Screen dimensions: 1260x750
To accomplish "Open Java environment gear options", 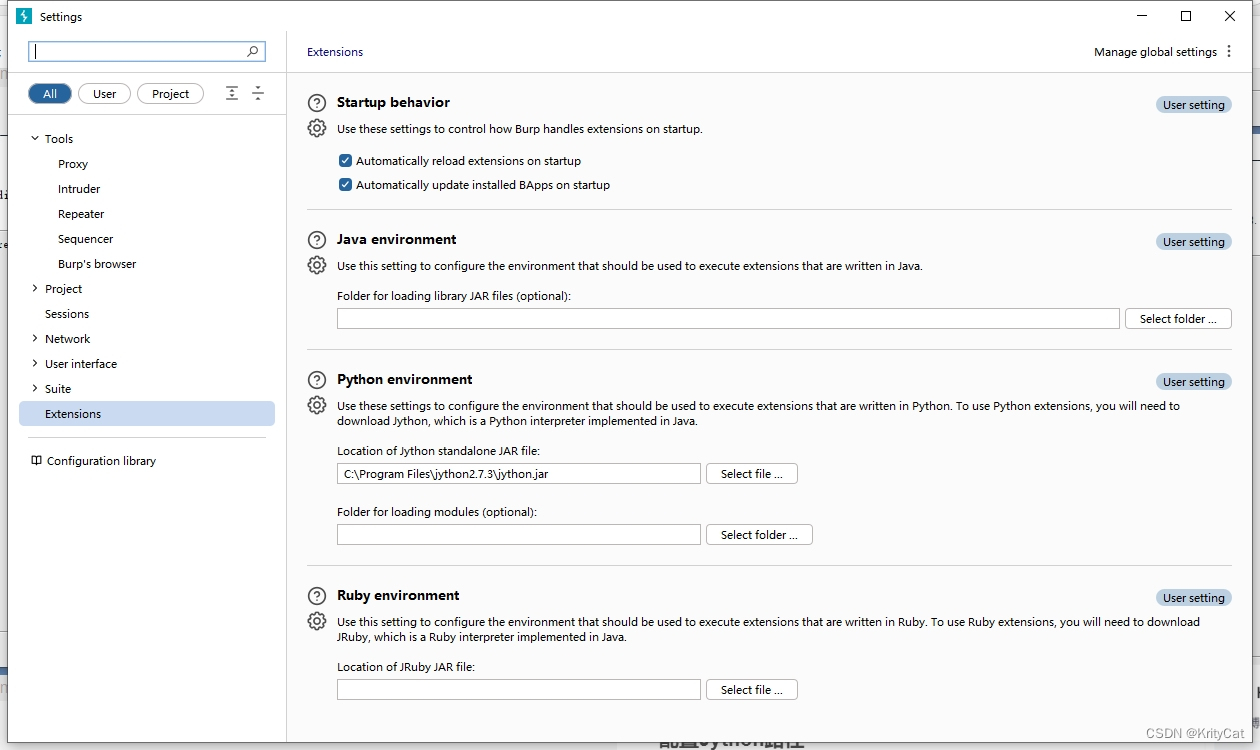I will (317, 265).
